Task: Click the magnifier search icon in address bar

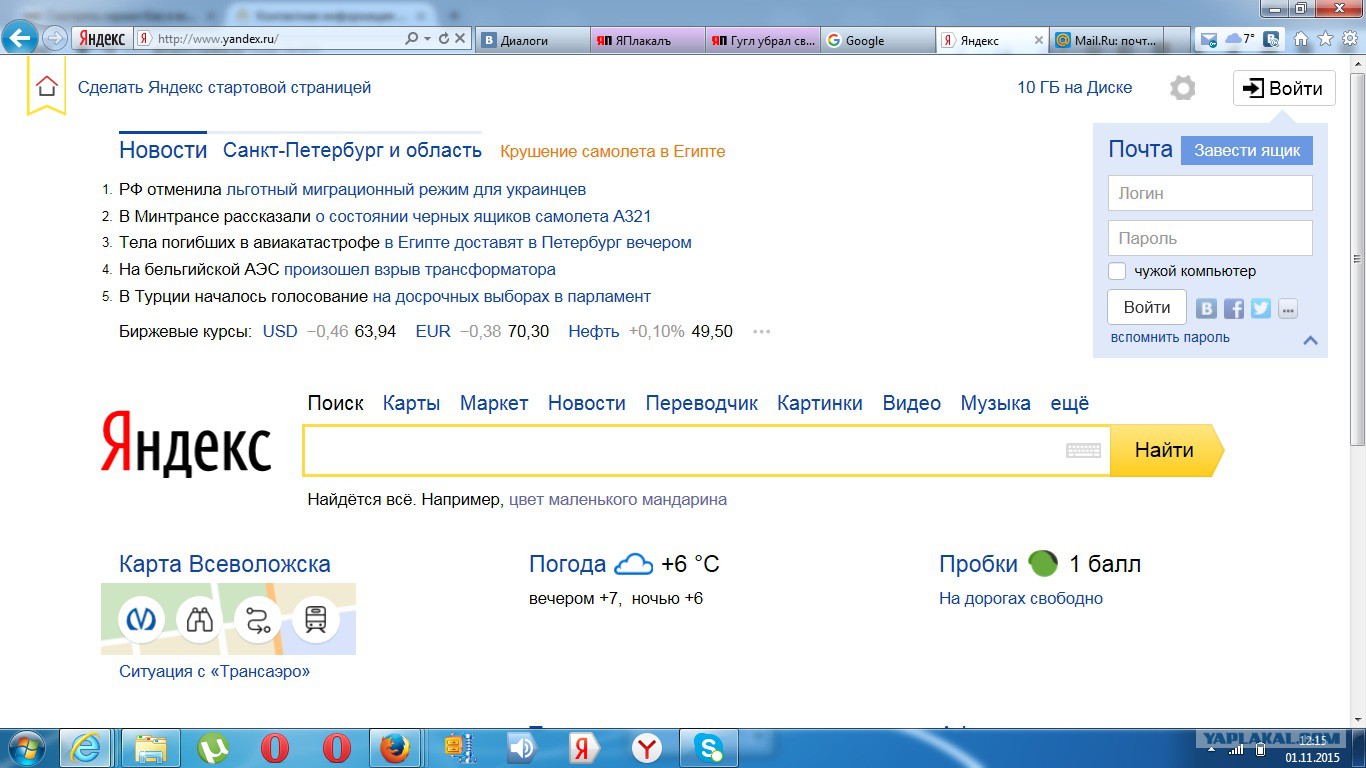Action: click(411, 38)
